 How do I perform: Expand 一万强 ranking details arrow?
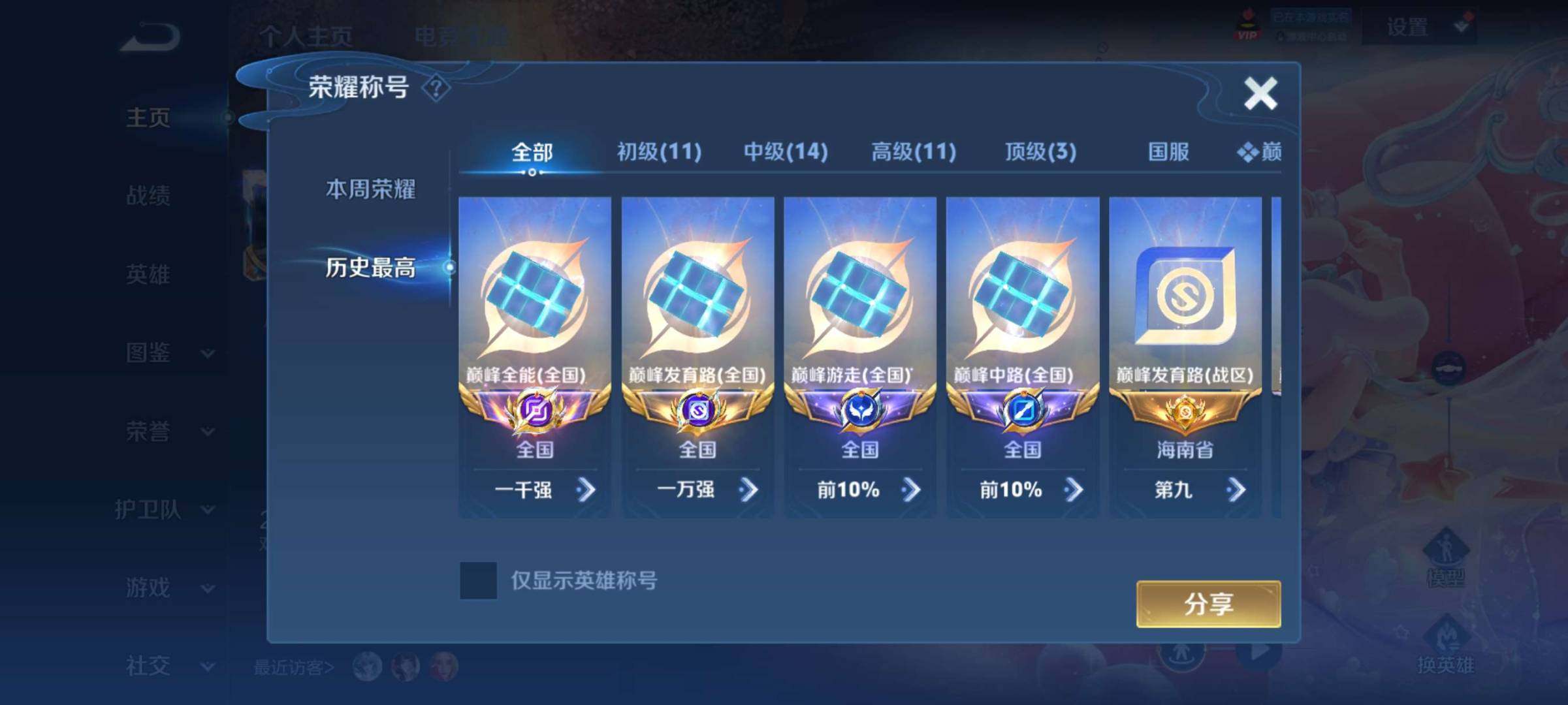(748, 490)
